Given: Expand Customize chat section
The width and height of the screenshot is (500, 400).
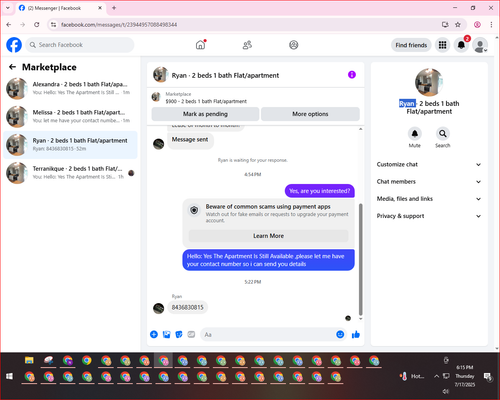Looking at the screenshot, I should (429, 164).
